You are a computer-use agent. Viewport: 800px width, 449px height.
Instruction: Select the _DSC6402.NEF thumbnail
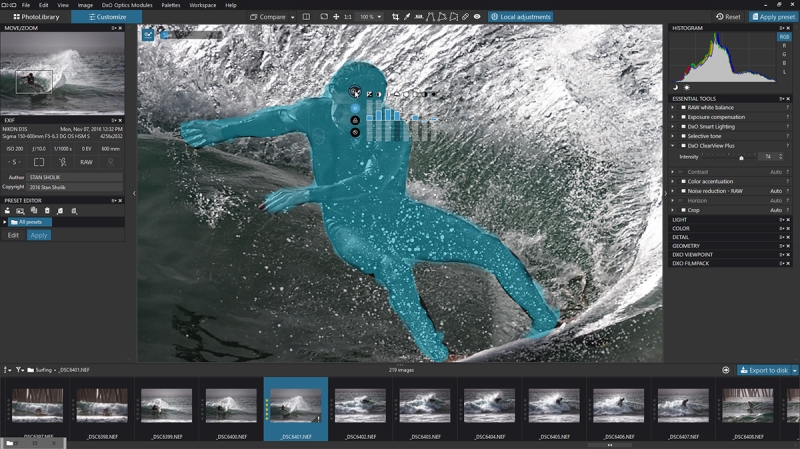point(361,409)
